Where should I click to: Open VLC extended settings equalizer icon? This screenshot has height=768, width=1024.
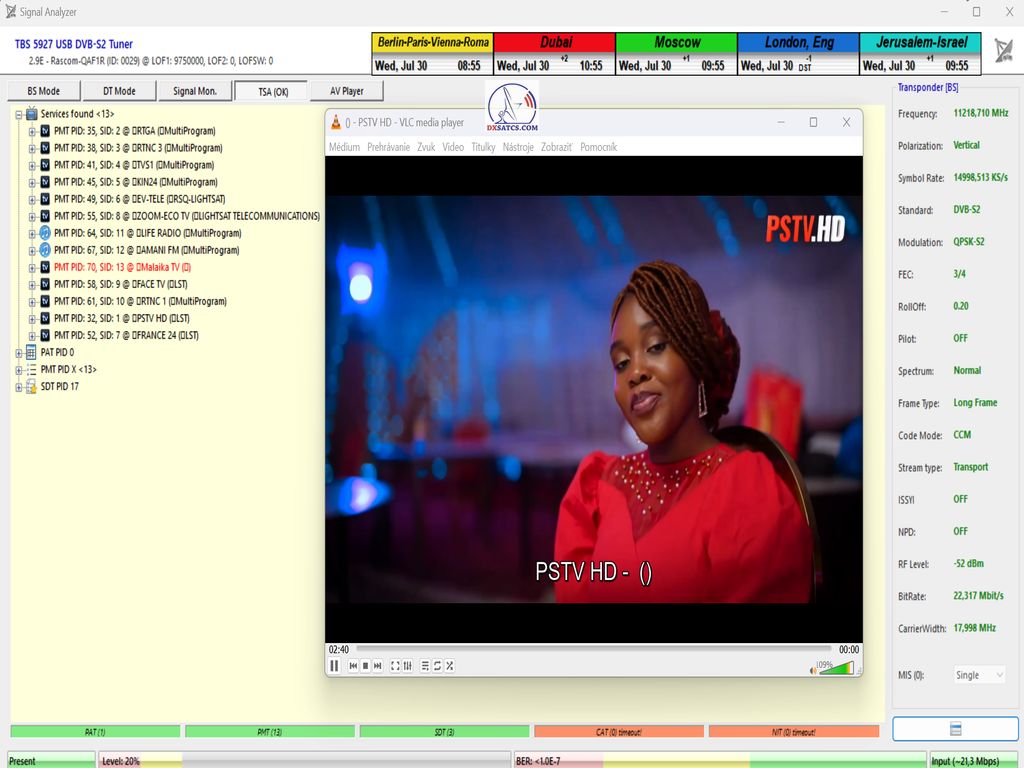[407, 666]
